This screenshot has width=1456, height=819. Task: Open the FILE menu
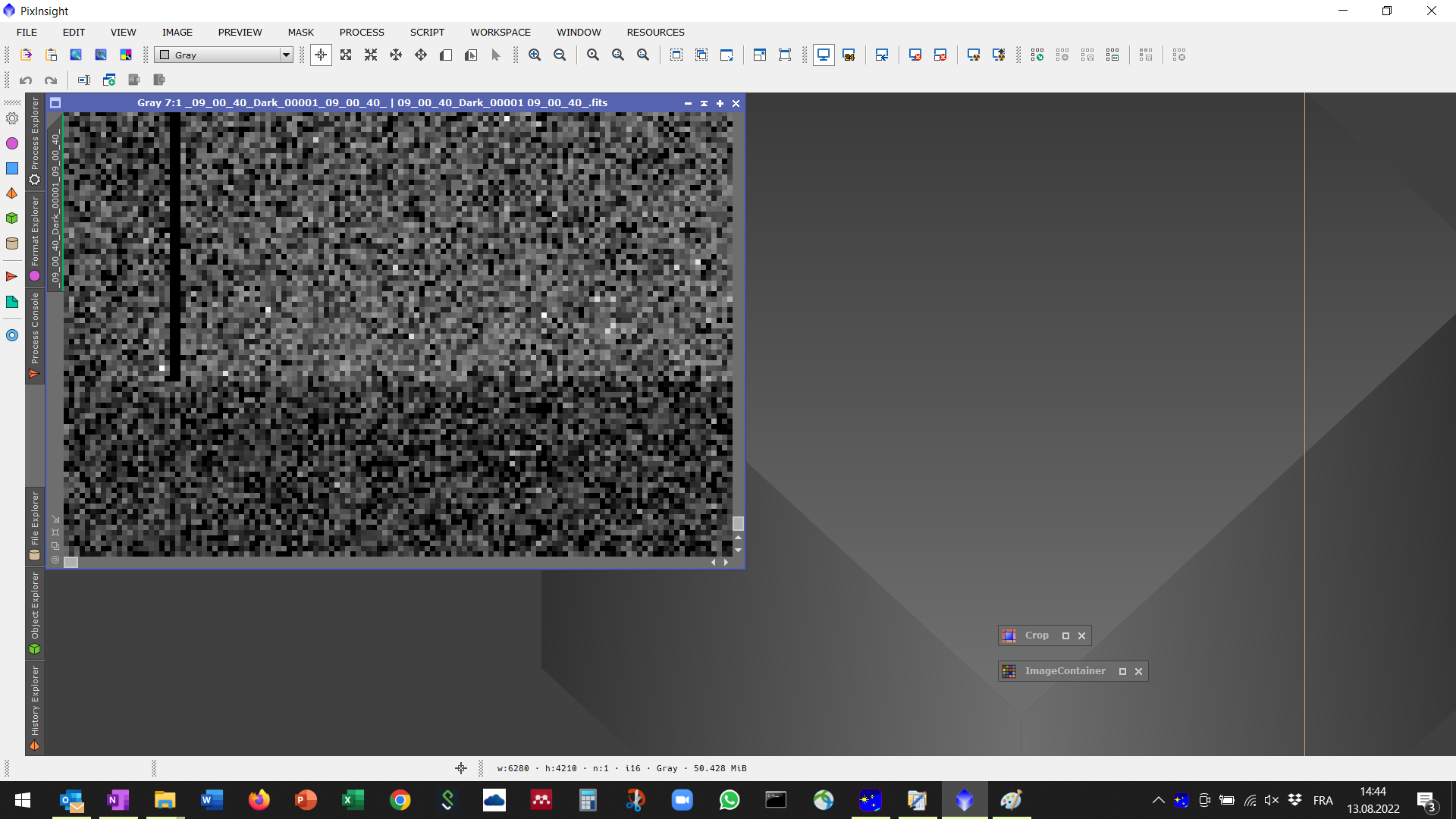pyautogui.click(x=27, y=32)
